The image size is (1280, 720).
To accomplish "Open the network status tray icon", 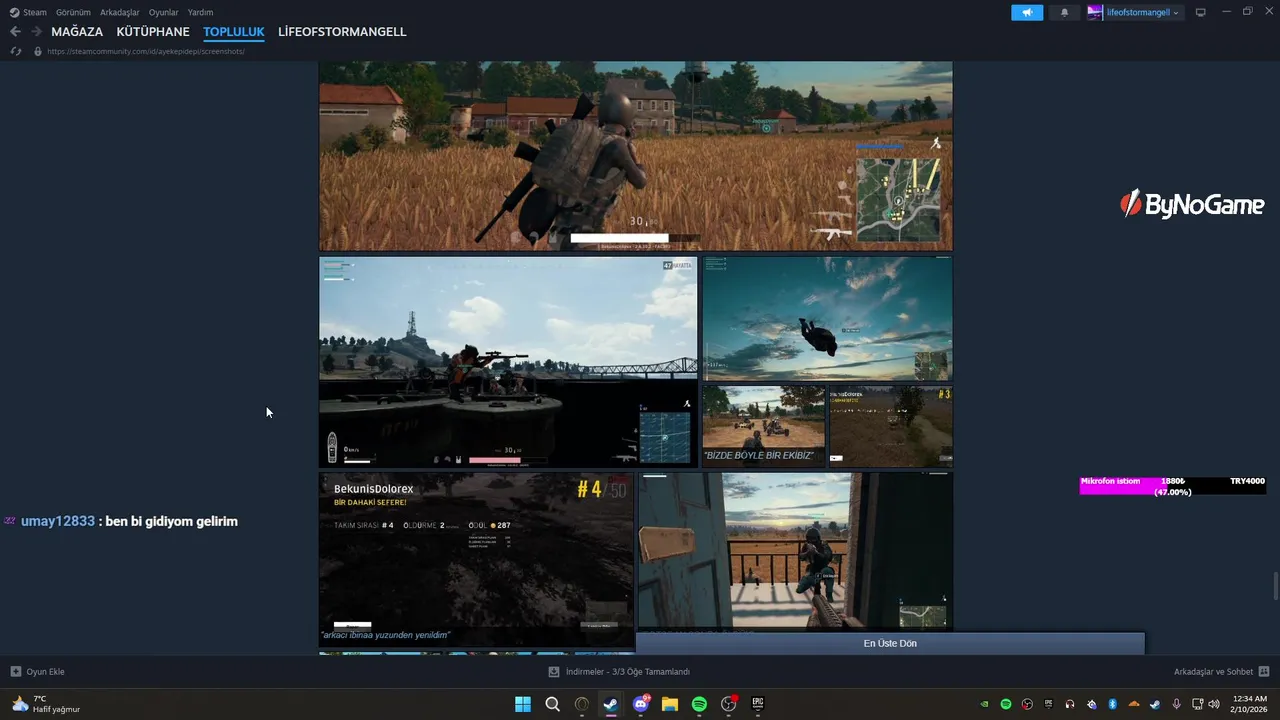I will click(x=1198, y=704).
